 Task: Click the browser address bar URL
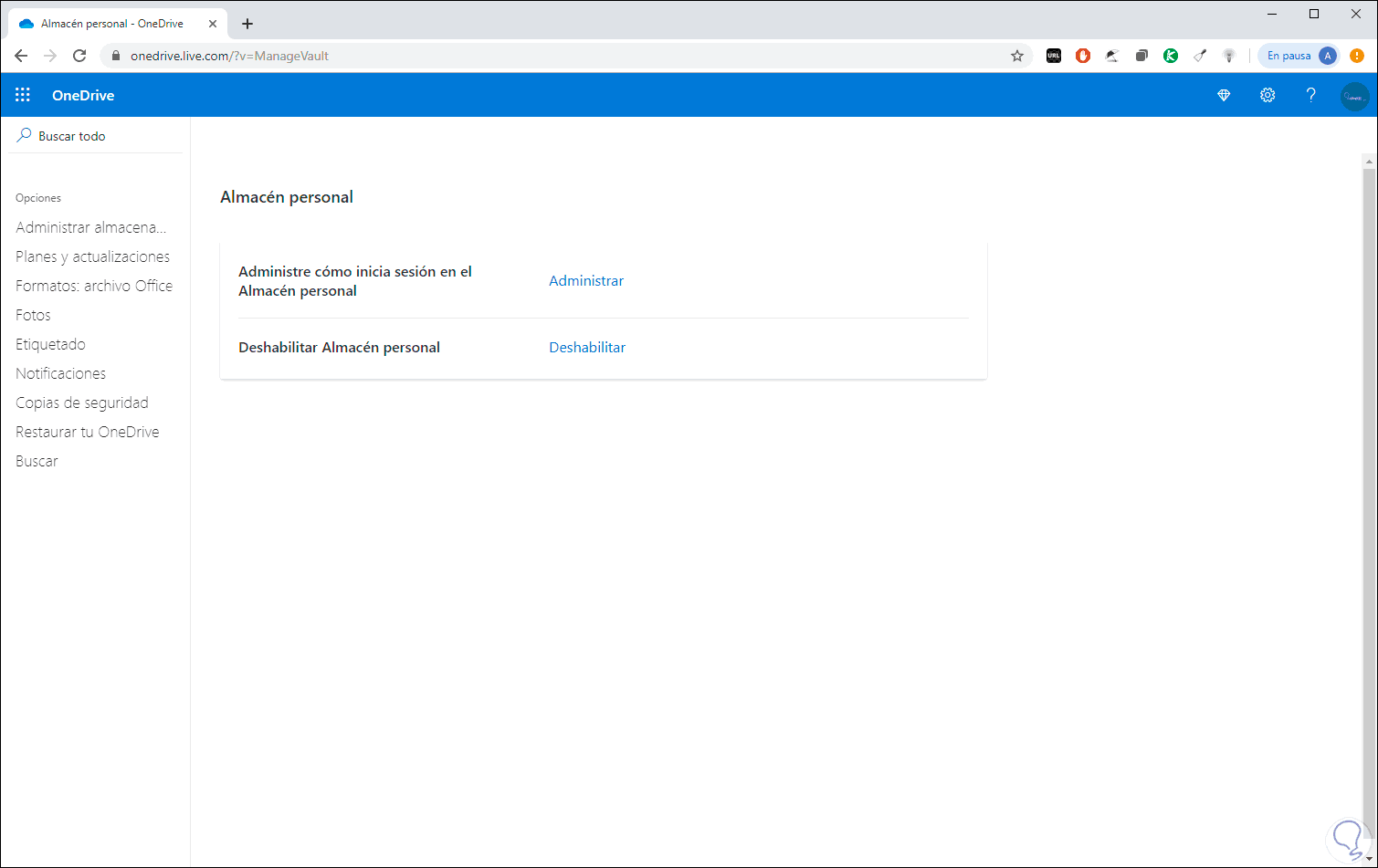coord(229,56)
